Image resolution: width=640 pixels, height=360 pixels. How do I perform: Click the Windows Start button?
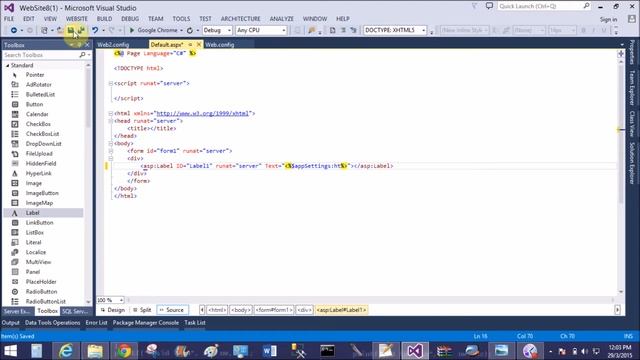11,351
